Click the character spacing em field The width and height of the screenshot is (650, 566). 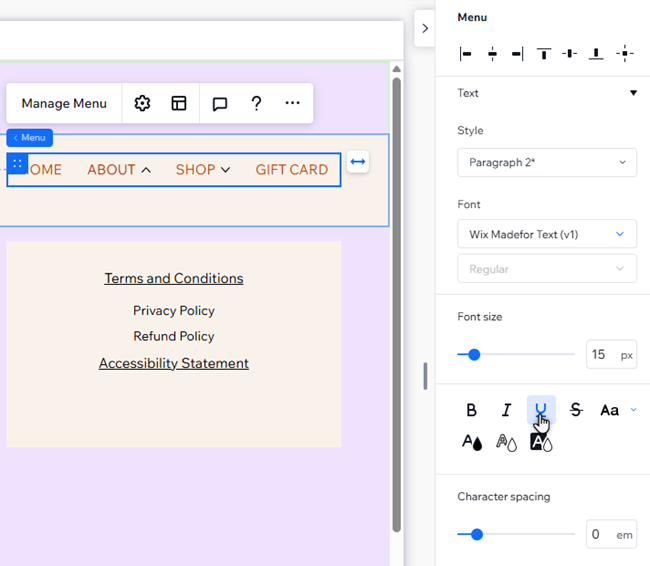[x=611, y=534]
